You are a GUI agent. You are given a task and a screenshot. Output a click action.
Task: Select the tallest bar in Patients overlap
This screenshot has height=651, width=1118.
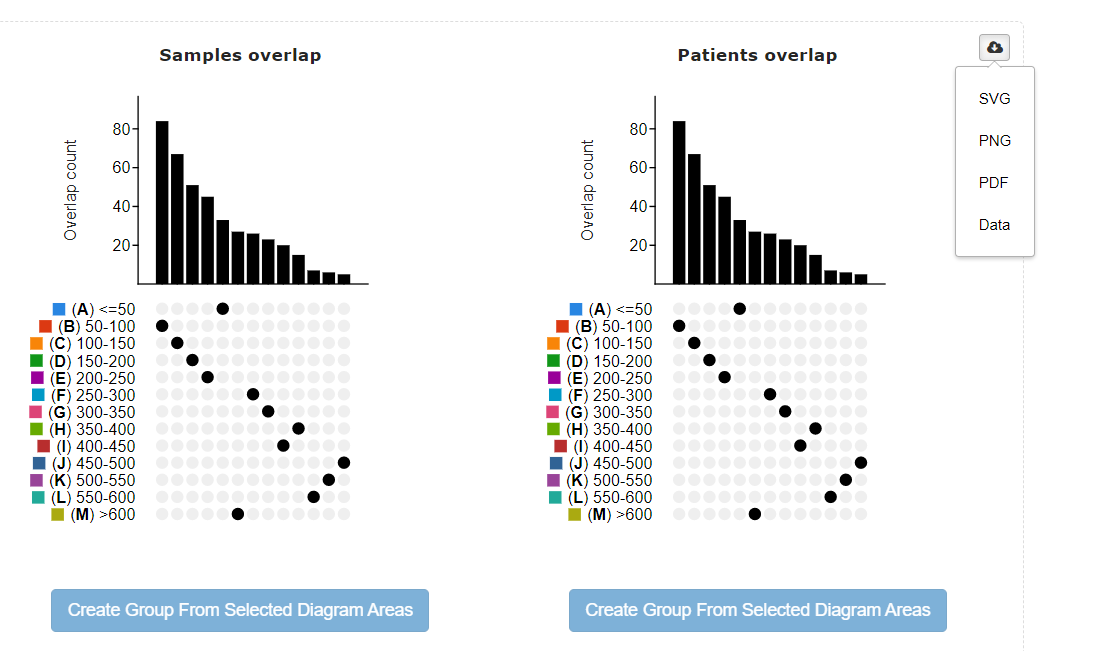point(680,200)
